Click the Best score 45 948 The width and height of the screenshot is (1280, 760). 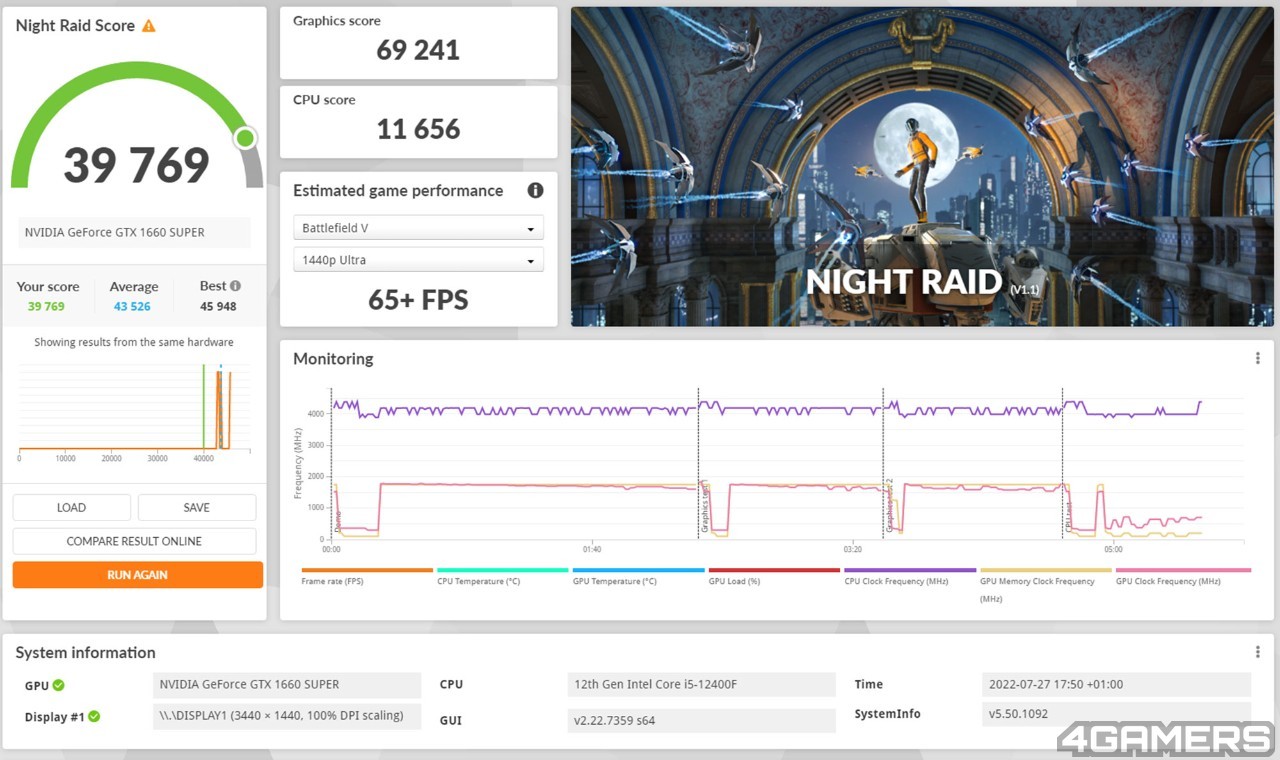click(x=218, y=306)
